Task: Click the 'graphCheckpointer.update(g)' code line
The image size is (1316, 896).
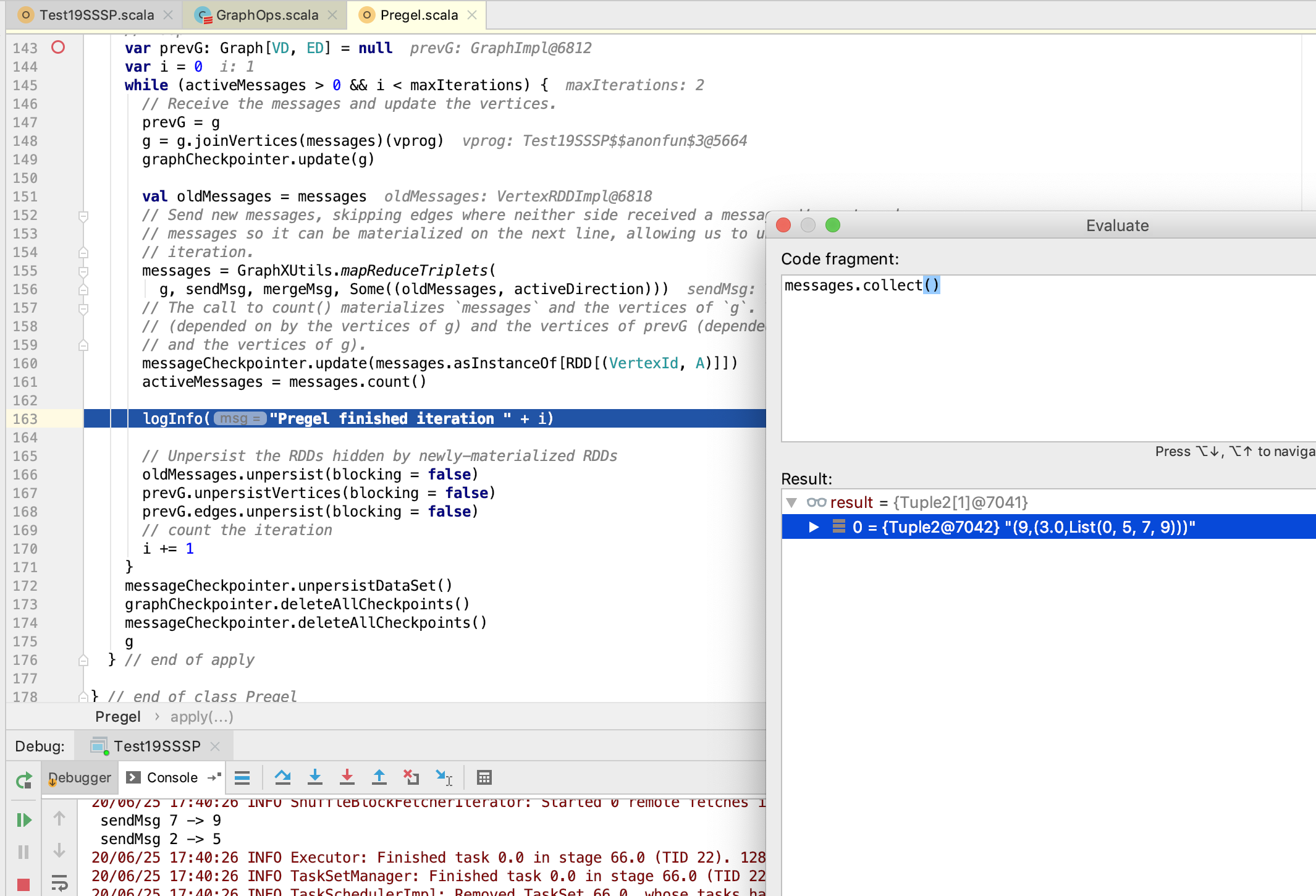Action: pyautogui.click(x=258, y=159)
